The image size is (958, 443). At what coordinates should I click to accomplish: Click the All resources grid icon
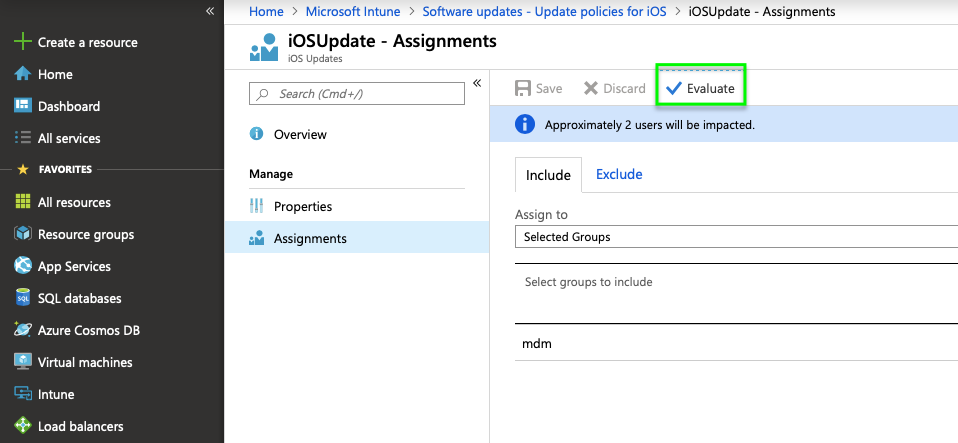pos(23,202)
